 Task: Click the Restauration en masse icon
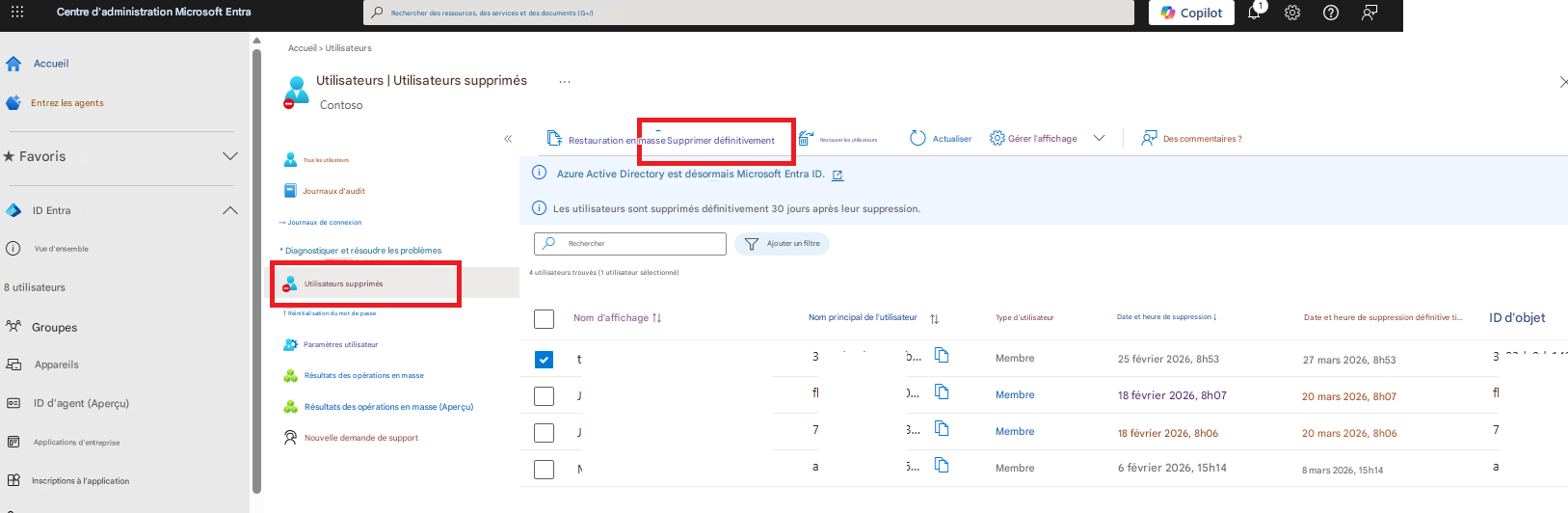click(554, 139)
